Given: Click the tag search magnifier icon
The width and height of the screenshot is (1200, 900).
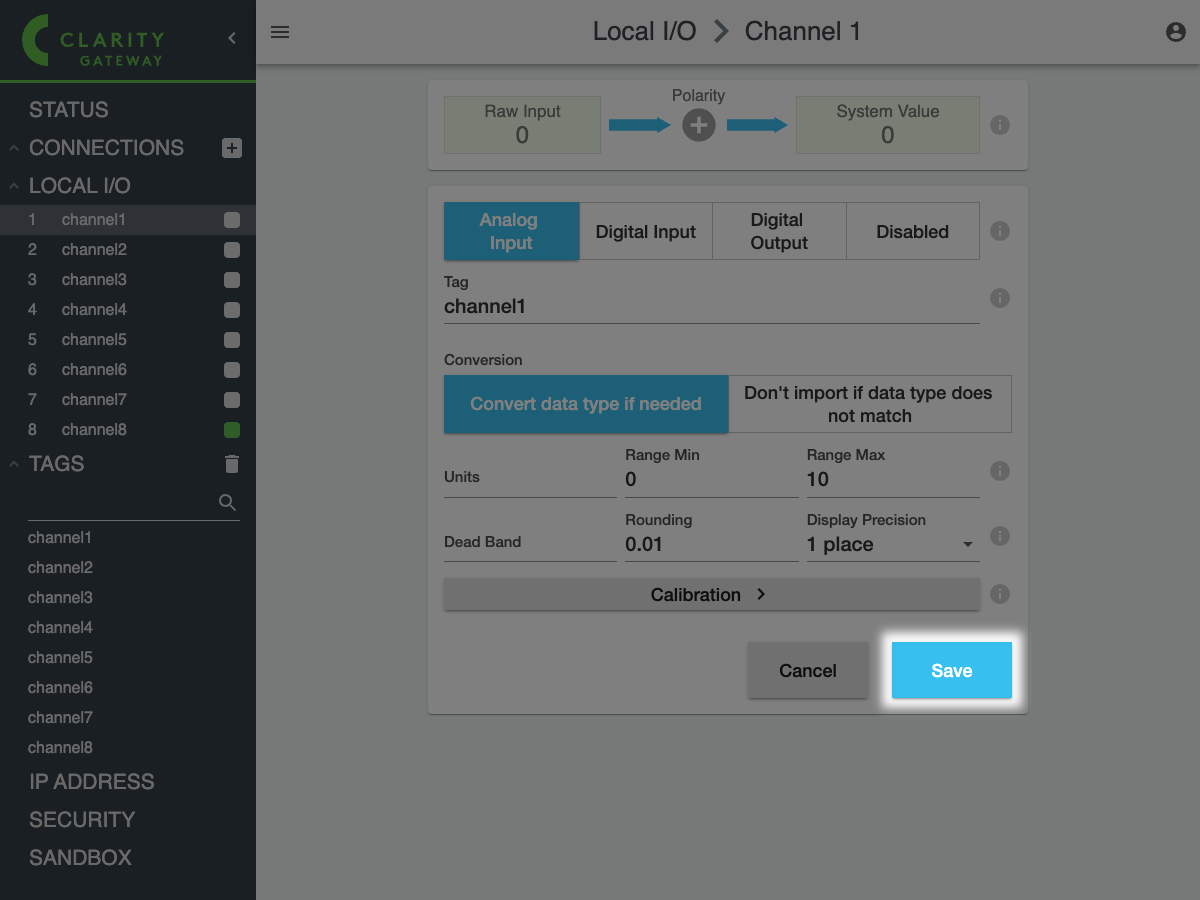Looking at the screenshot, I should (x=228, y=502).
